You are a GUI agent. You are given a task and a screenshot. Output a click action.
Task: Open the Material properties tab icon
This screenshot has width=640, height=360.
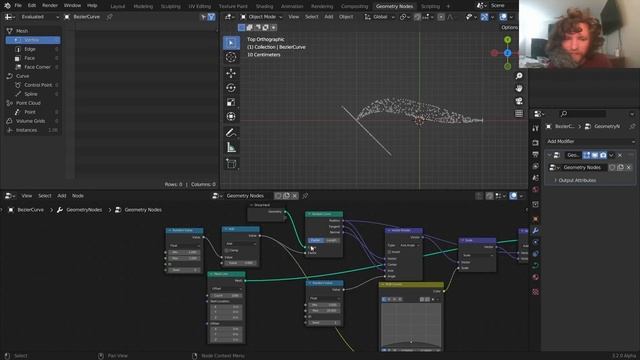click(536, 277)
